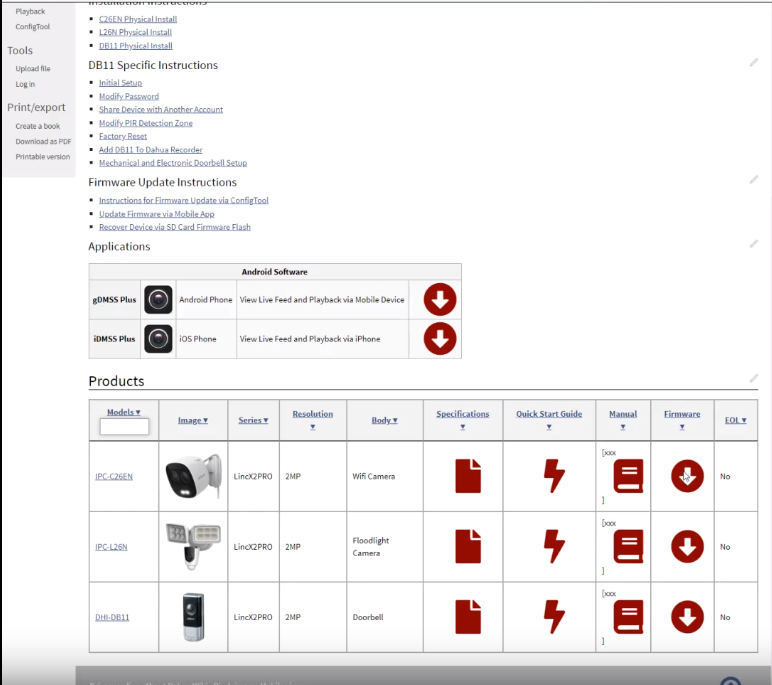Screen dimensions: 772x685
Task: Edit the Products section pencil icon
Action: point(754,378)
